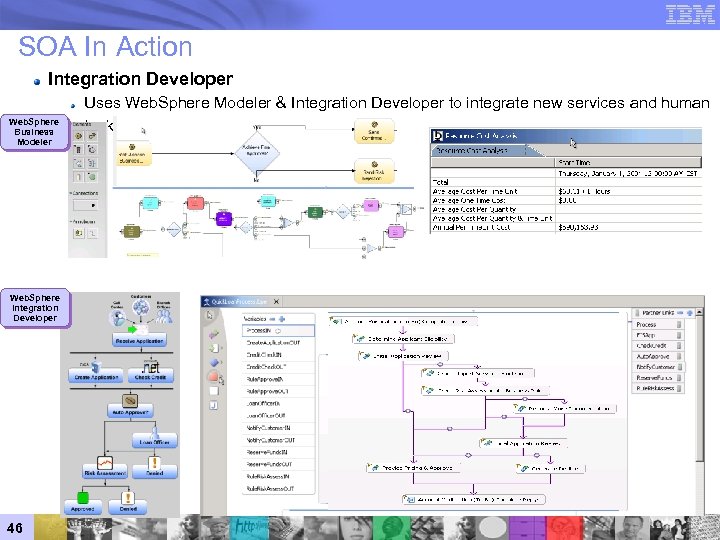
Task: Click the Receive Application node
Action: (x=139, y=341)
